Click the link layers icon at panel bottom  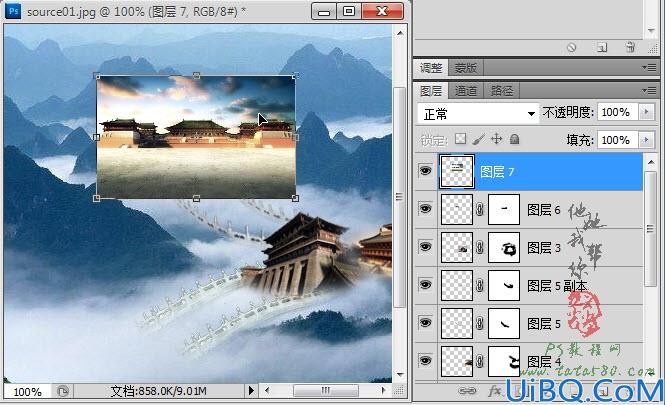pos(467,391)
